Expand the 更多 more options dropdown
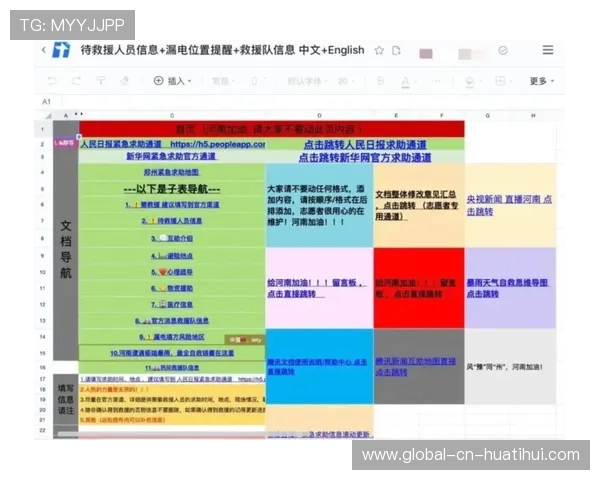 point(541,81)
